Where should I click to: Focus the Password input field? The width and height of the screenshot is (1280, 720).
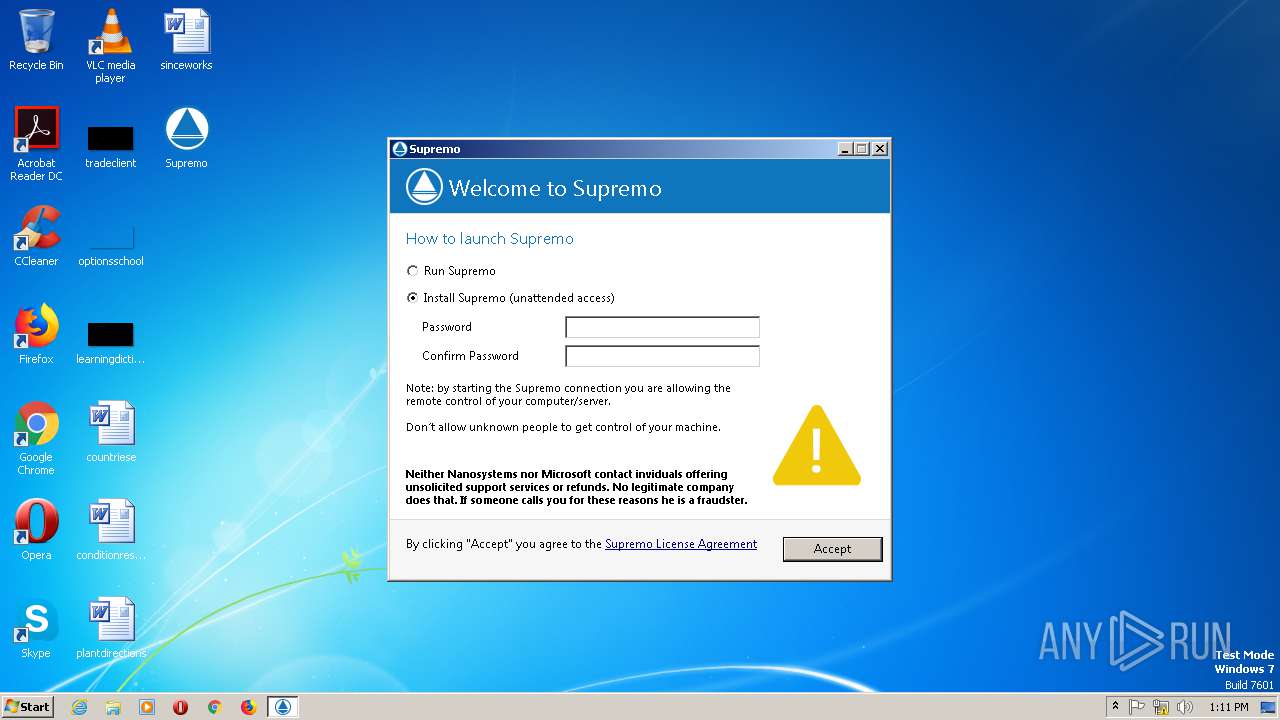[x=662, y=327]
